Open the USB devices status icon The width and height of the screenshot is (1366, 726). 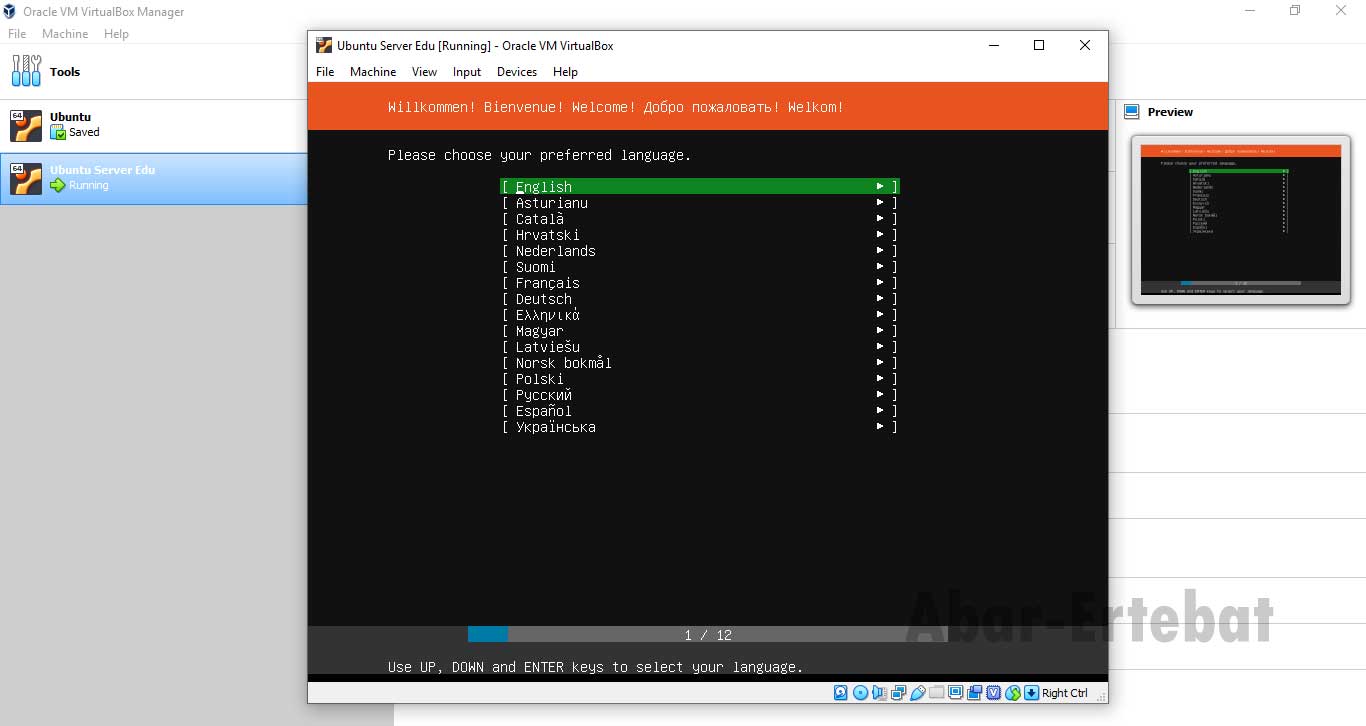point(918,693)
